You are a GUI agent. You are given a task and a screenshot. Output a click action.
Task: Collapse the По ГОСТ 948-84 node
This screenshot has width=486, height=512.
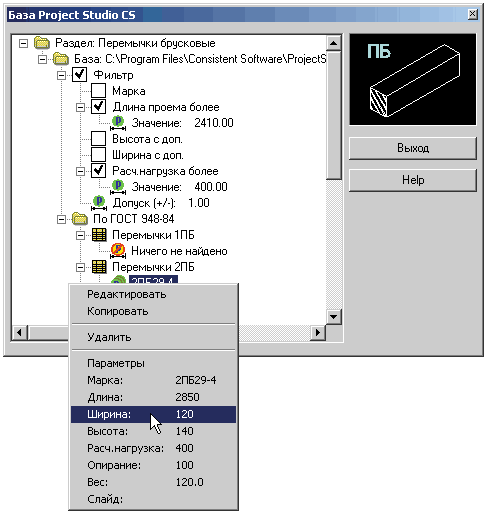click(61, 219)
